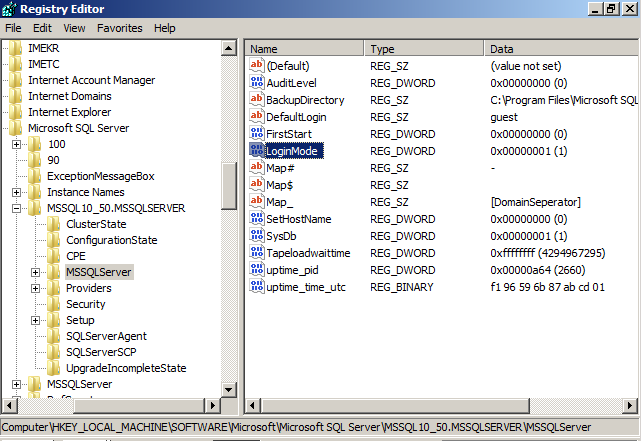Click the string icon beside (Default)
This screenshot has height=441, width=641.
257,65
